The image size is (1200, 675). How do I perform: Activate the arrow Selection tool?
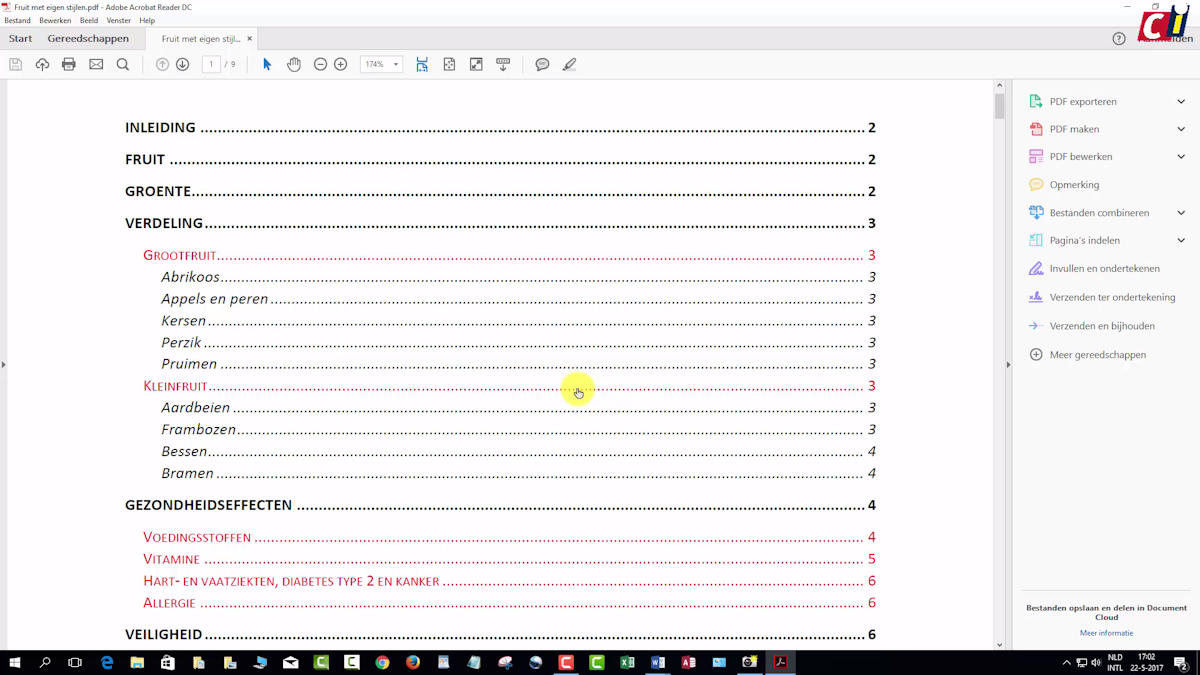coord(267,64)
